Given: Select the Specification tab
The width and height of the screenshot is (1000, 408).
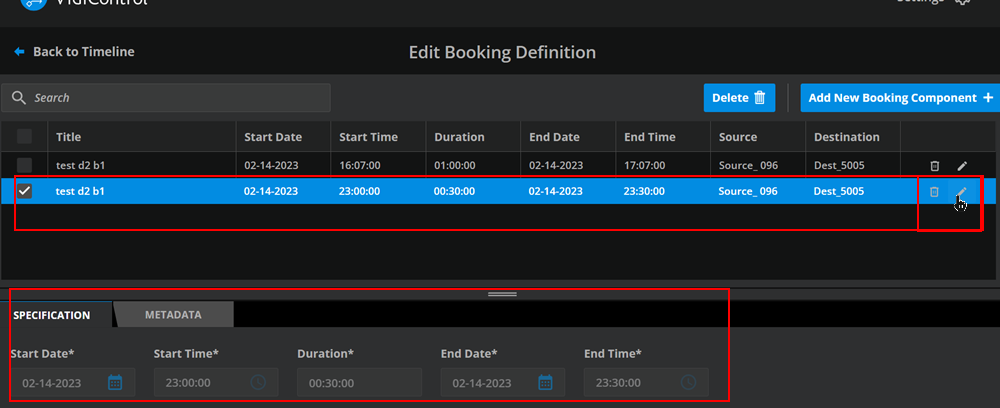Looking at the screenshot, I should (52, 315).
